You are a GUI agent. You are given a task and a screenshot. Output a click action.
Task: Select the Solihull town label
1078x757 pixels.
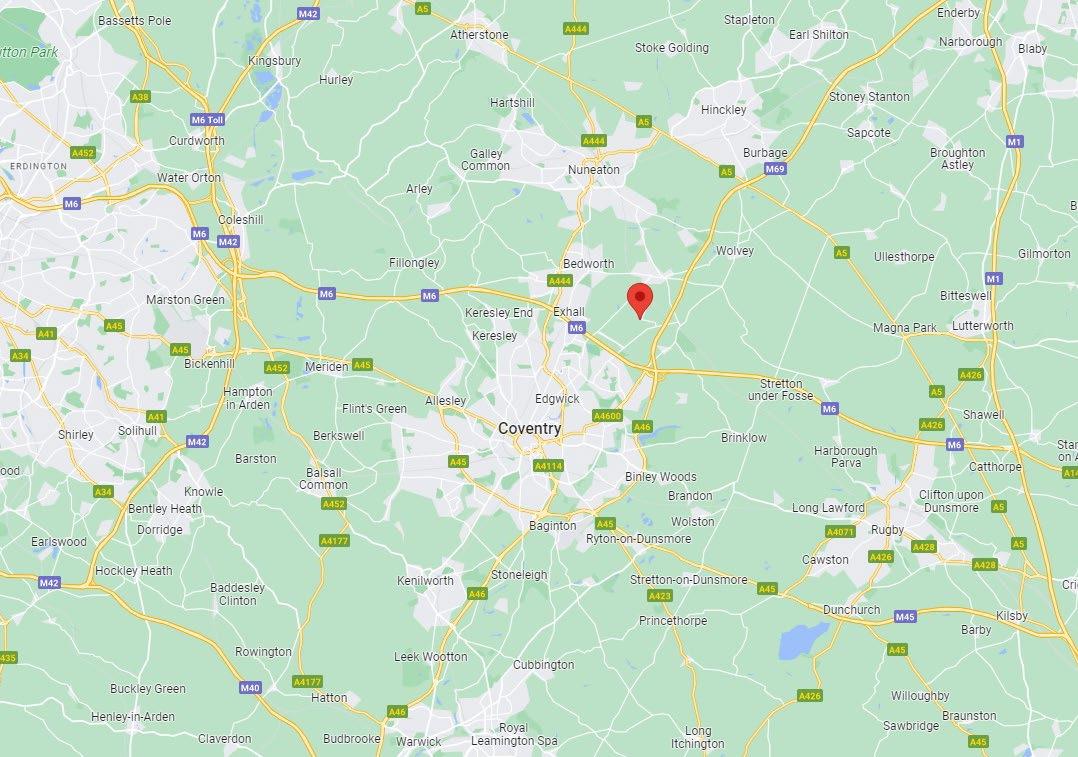[x=138, y=431]
